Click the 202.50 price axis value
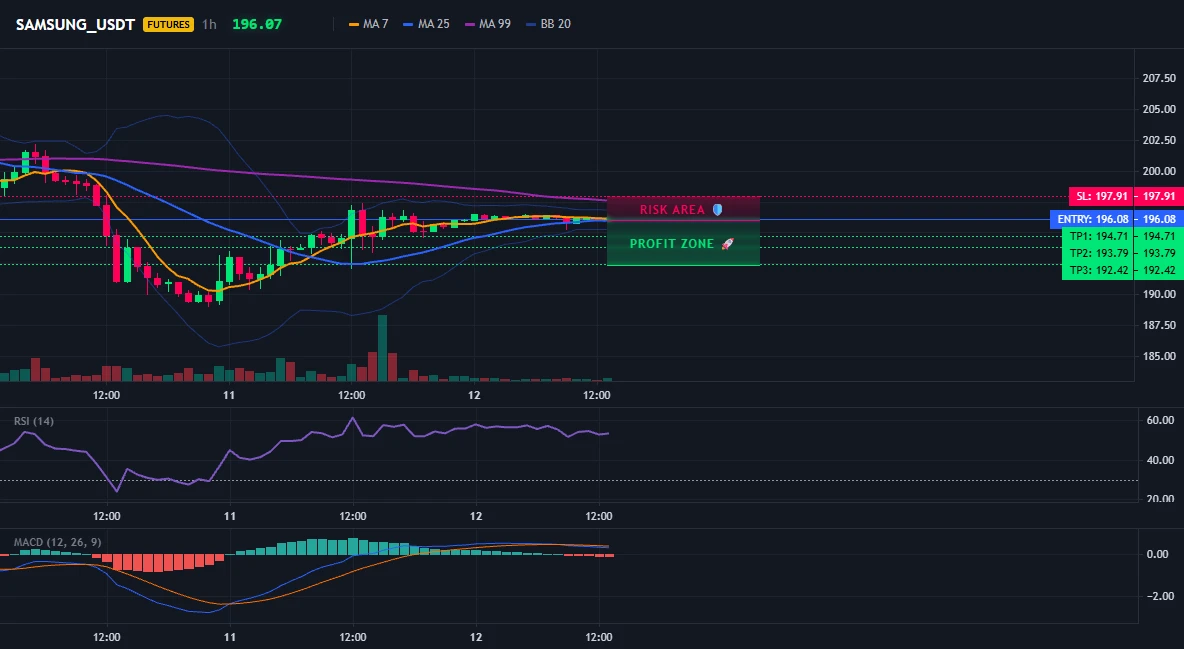 coord(1159,141)
